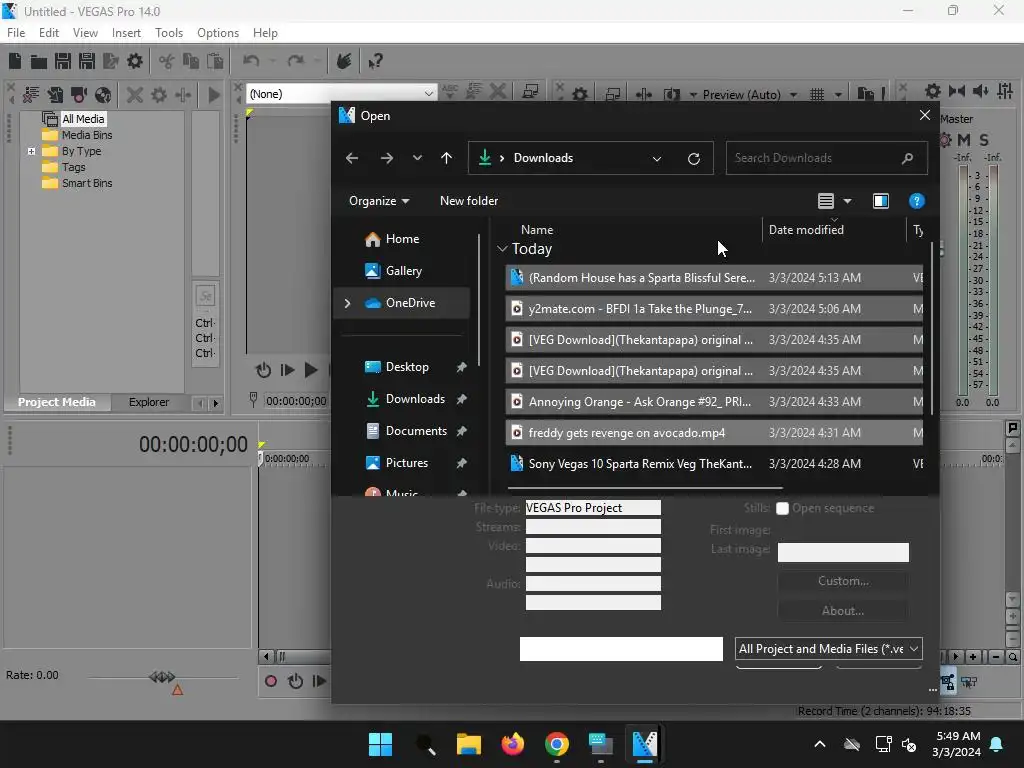
Task: Toggle the preview pane icon in Open dialog
Action: pyautogui.click(x=881, y=201)
